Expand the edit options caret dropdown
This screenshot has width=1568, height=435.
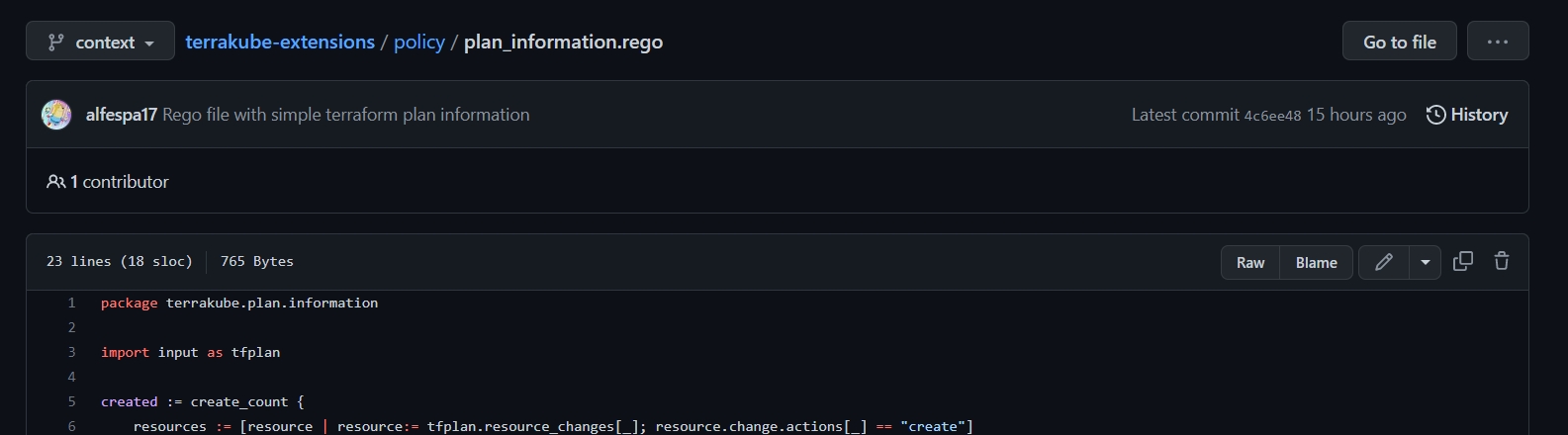(1426, 262)
